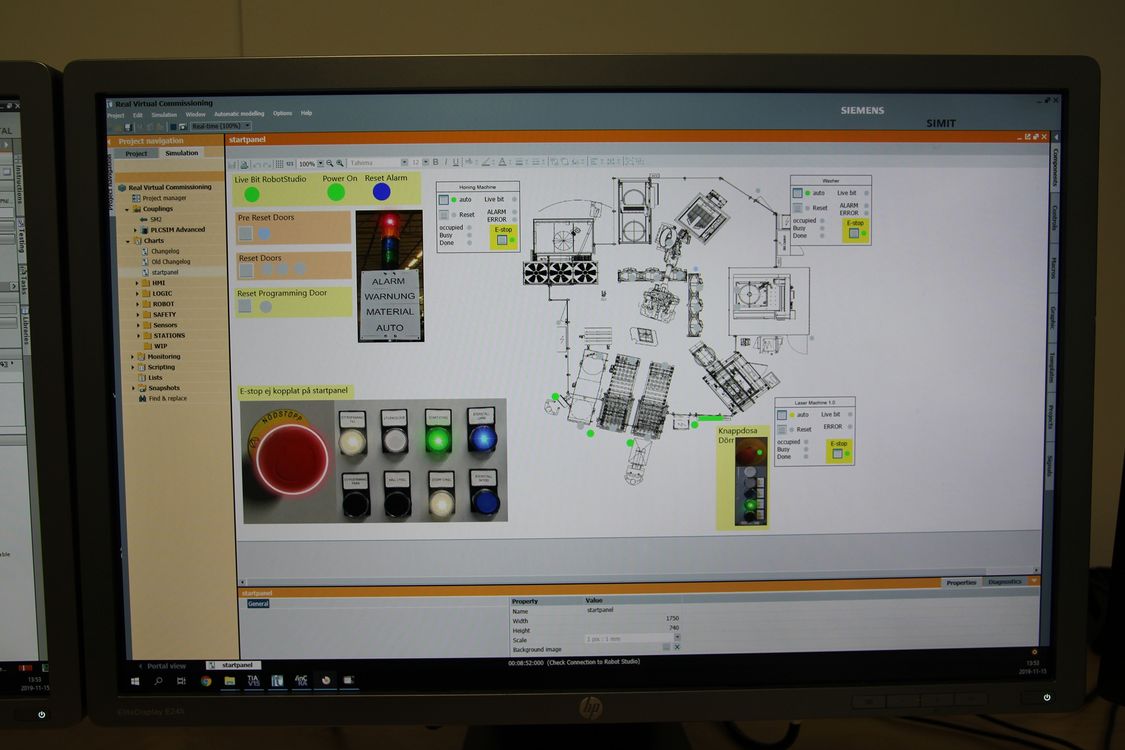Open the Controls side panel tab
This screenshot has width=1125, height=750.
point(1054,218)
